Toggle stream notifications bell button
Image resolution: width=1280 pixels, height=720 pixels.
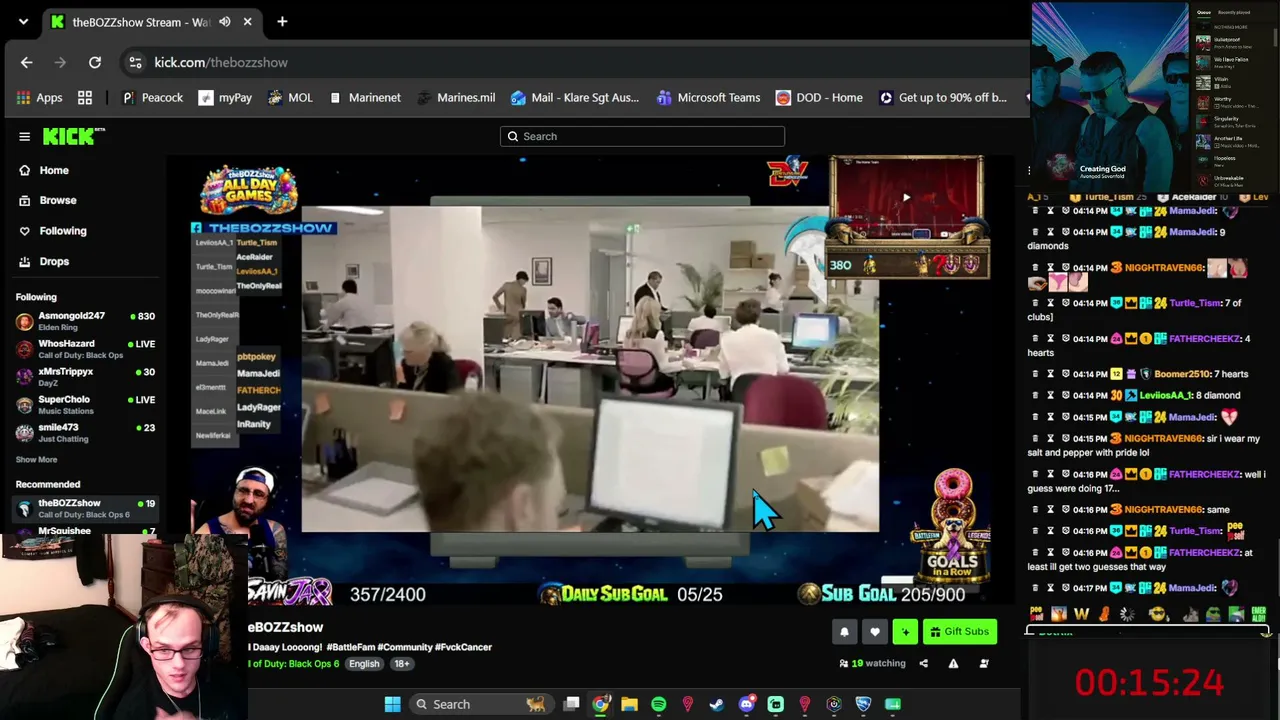(x=844, y=632)
